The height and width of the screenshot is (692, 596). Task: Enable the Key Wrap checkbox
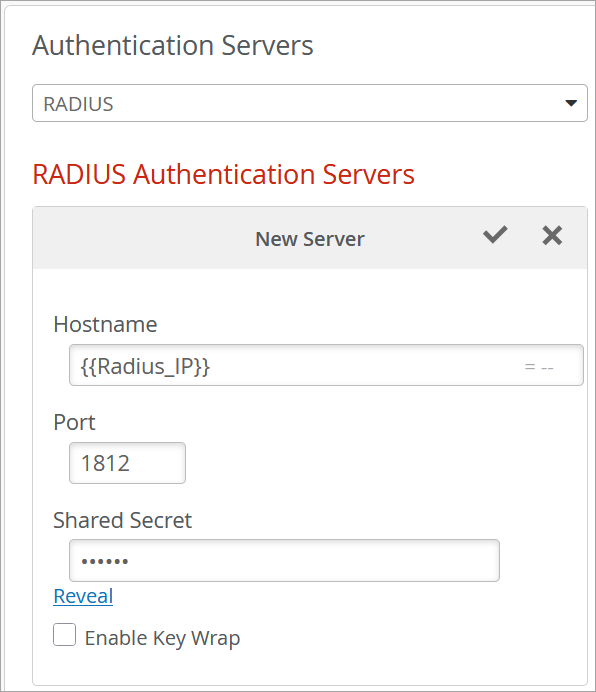click(64, 635)
